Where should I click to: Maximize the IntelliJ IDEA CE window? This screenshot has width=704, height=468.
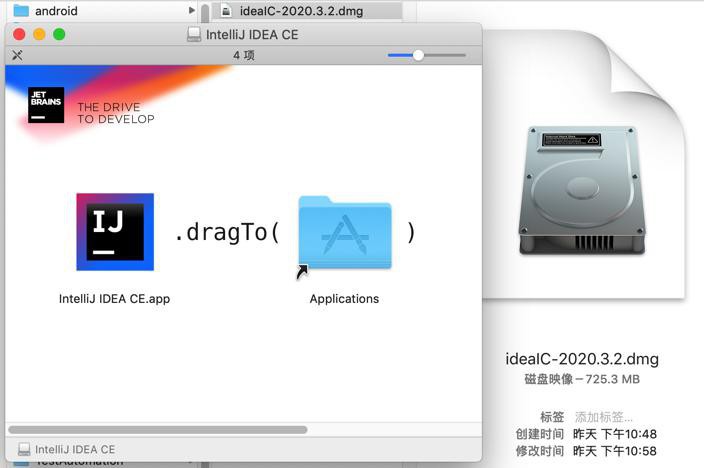click(x=59, y=35)
